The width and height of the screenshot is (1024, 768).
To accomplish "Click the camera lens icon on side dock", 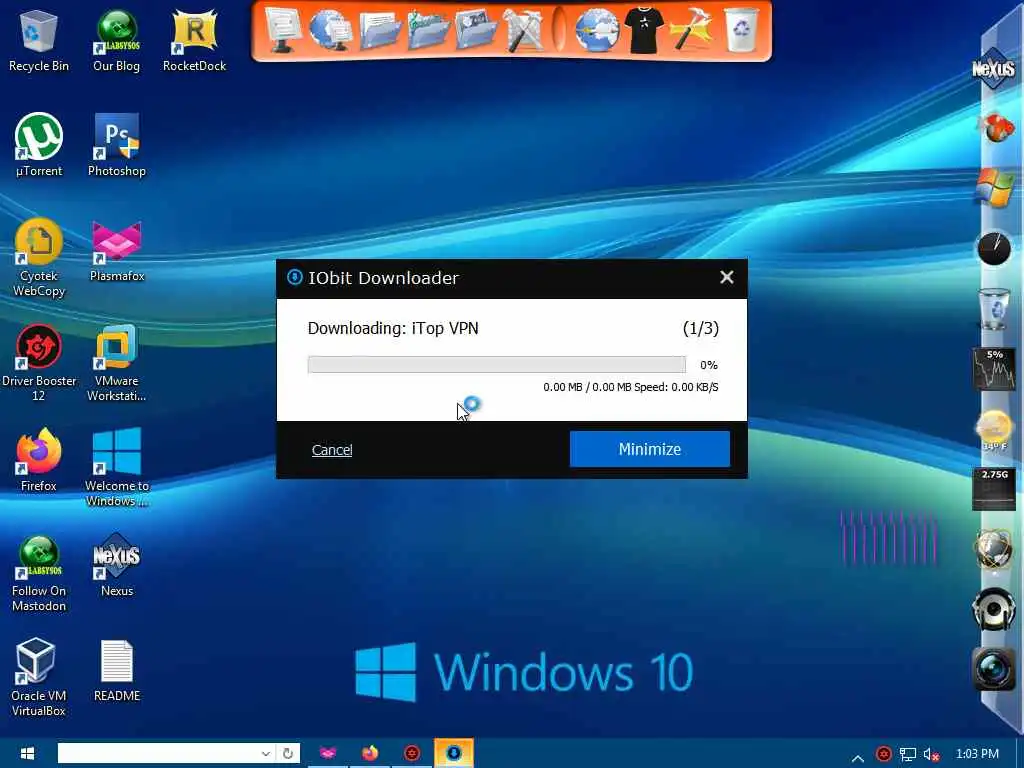I will 993,669.
